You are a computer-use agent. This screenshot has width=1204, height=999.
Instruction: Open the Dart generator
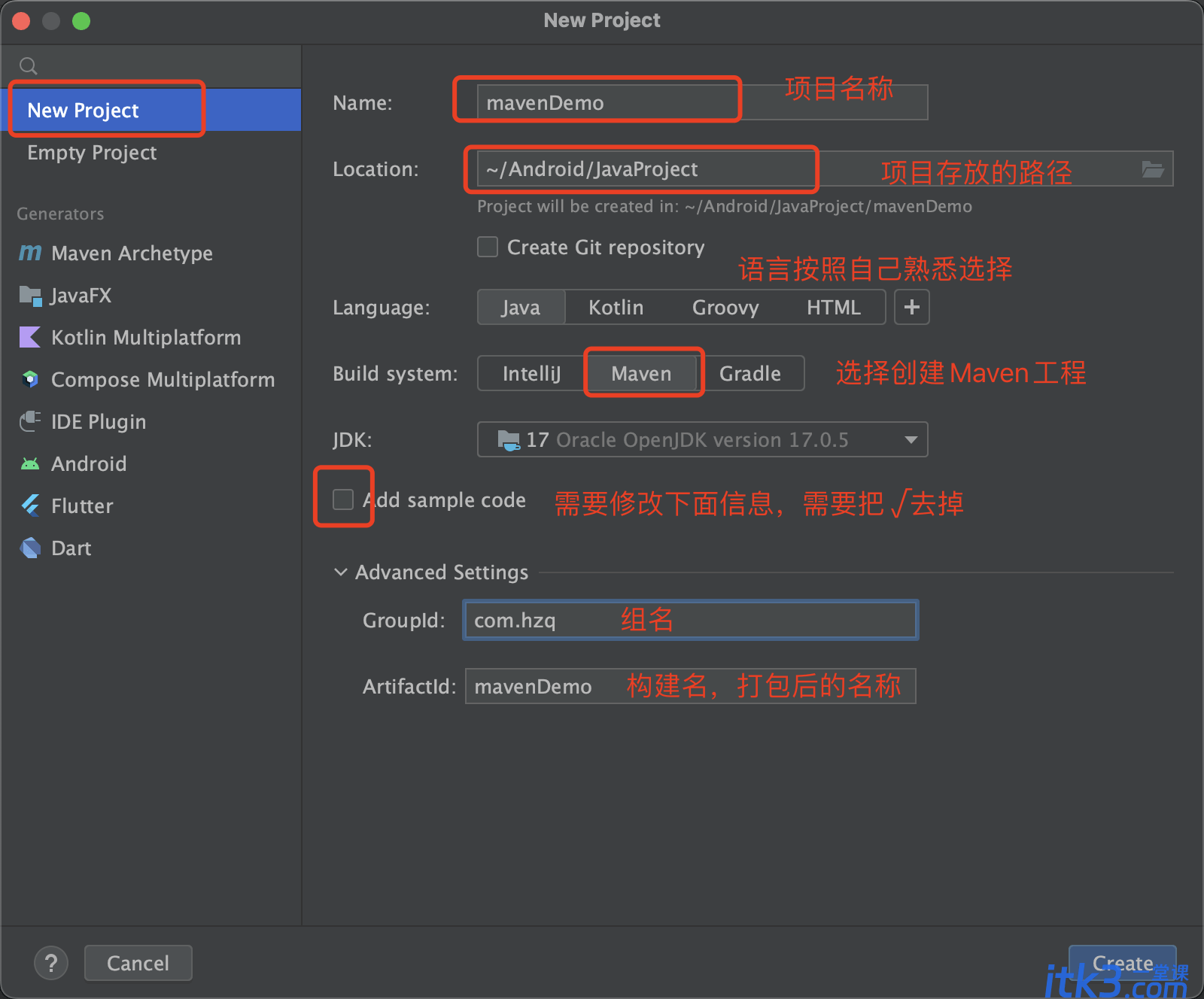click(x=150, y=548)
